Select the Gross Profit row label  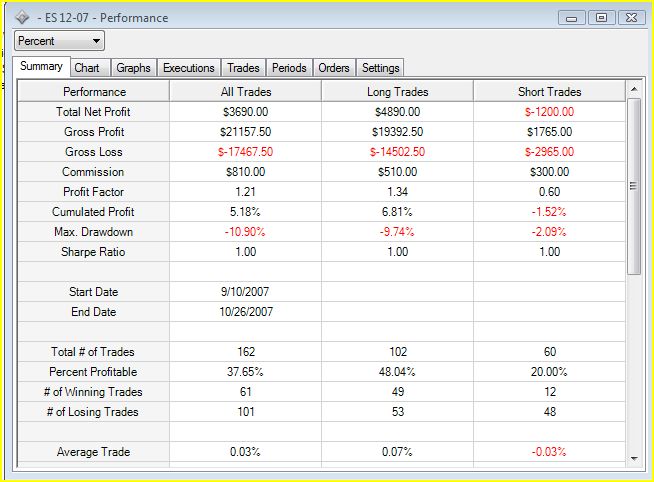point(94,132)
